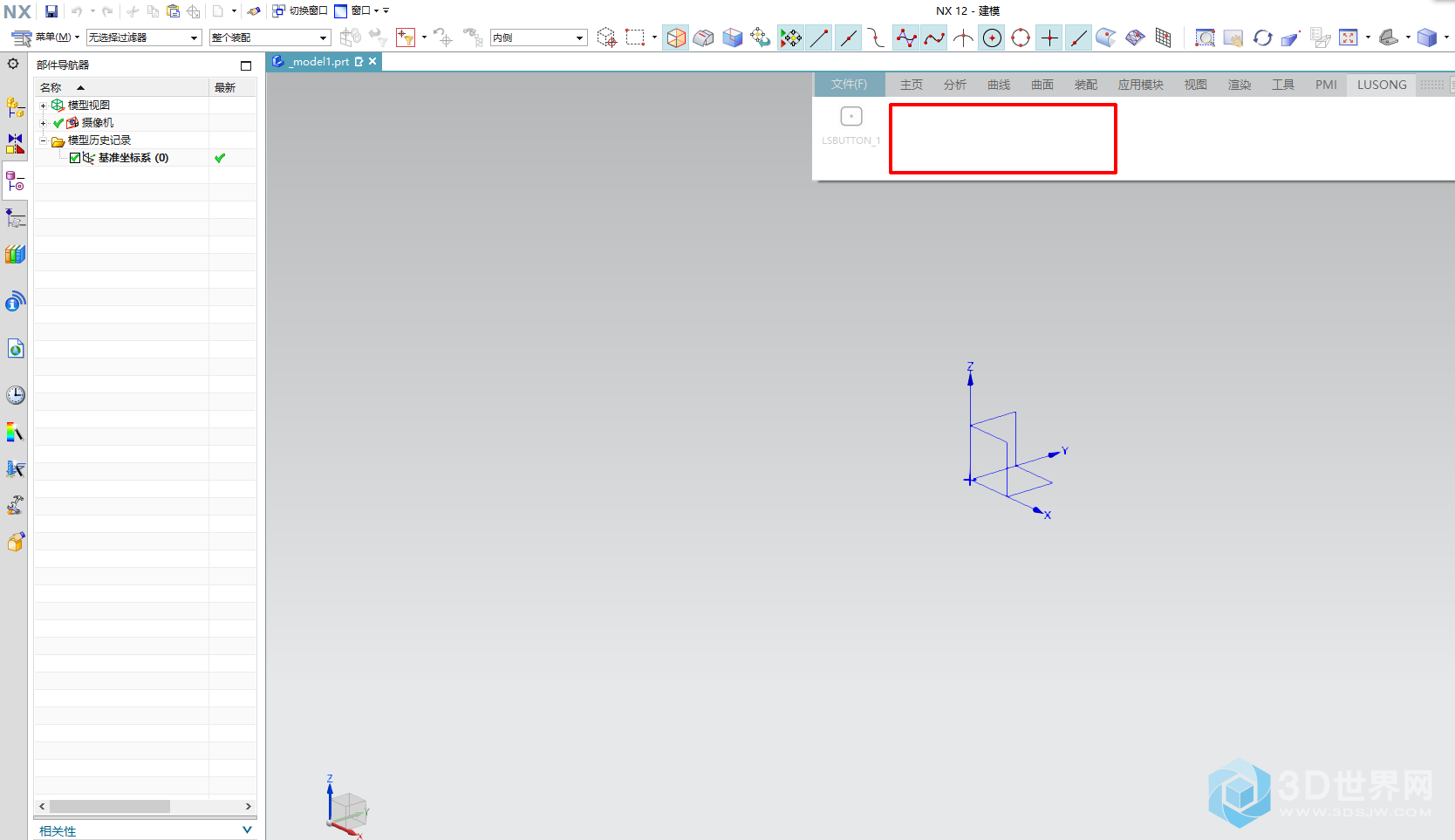This screenshot has height=840, width=1455.
Task: Open the selection filter dropdown
Action: click(144, 38)
